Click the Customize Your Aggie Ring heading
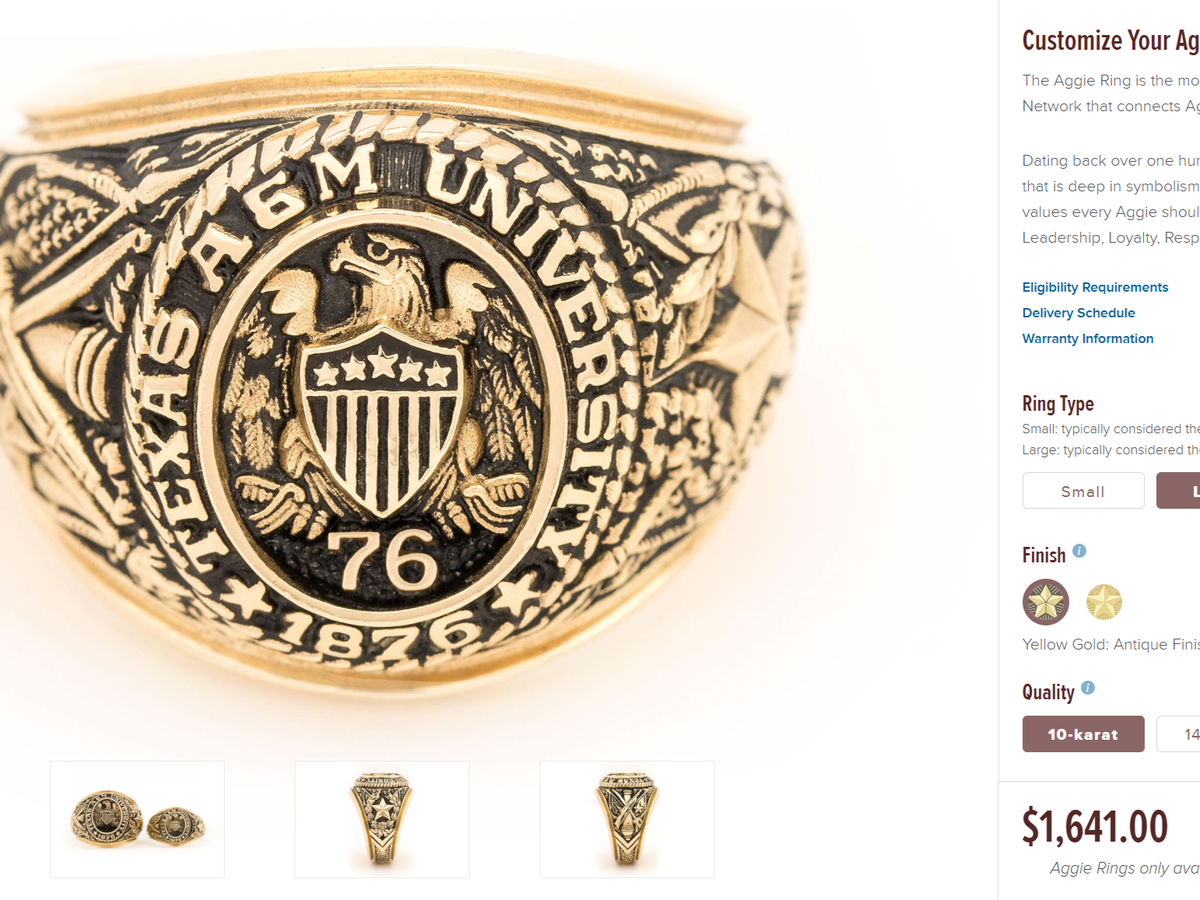 click(1110, 41)
